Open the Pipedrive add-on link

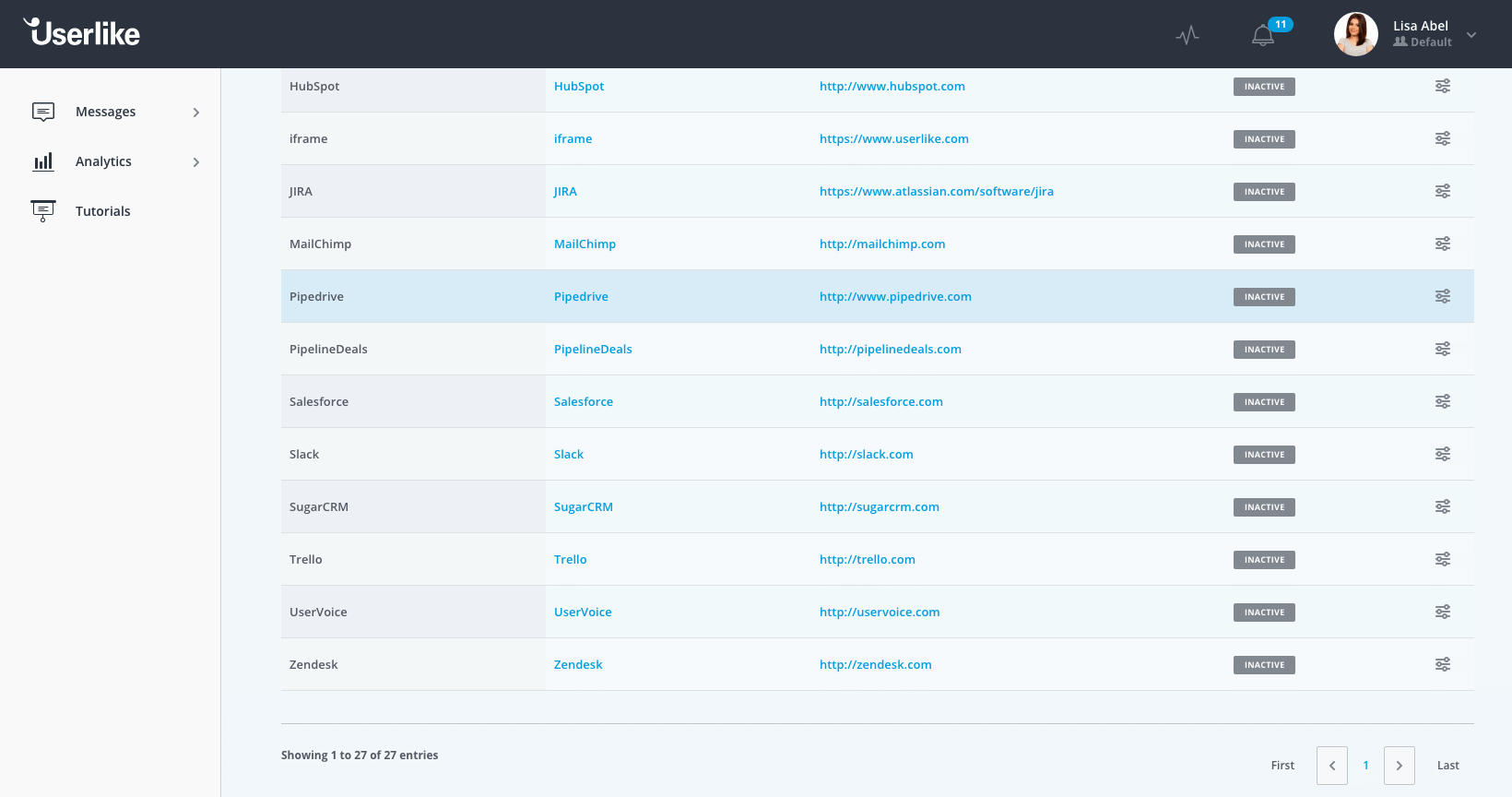click(581, 296)
